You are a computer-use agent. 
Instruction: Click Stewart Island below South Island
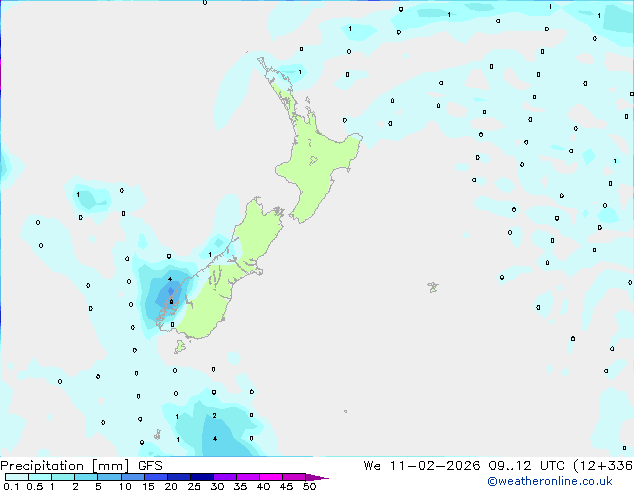(180, 346)
